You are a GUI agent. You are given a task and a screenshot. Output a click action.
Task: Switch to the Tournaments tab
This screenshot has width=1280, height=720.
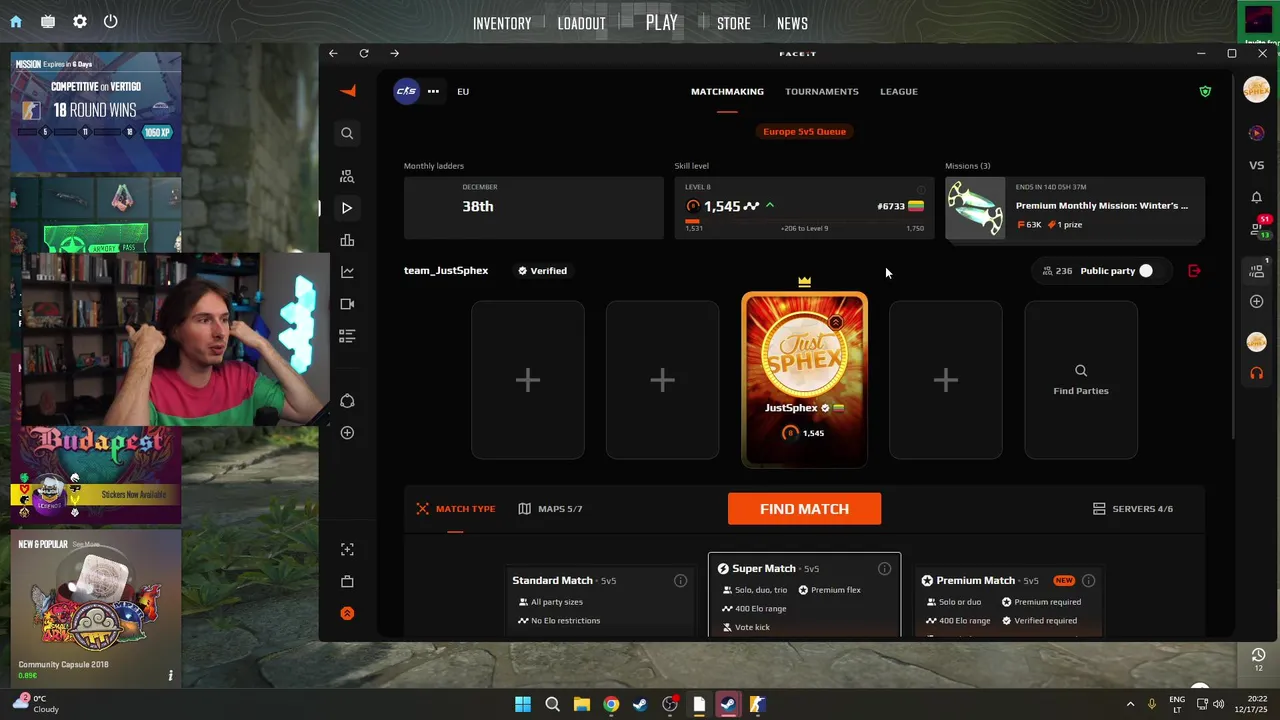point(822,91)
